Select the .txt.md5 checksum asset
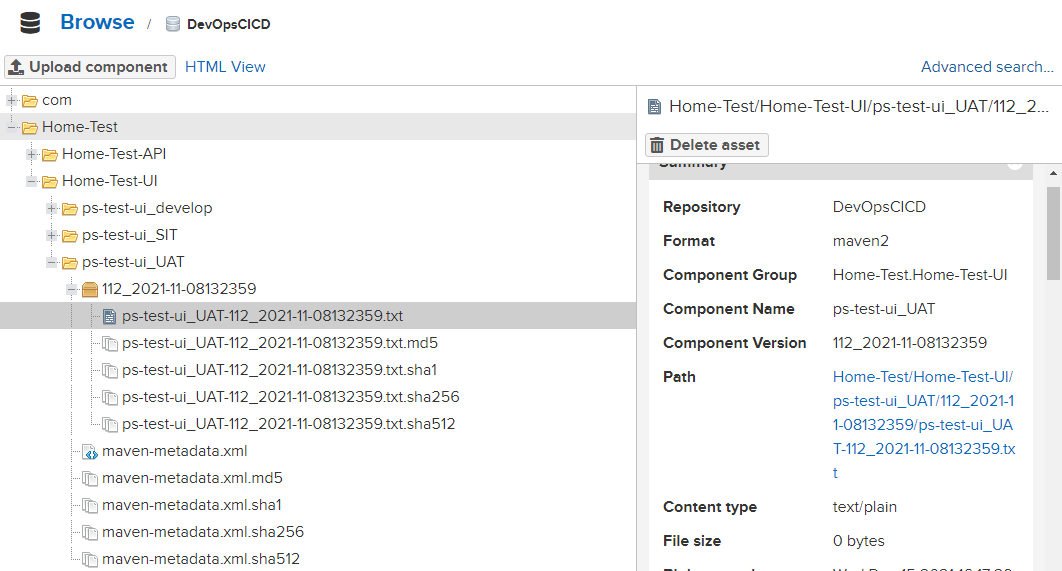 coord(280,343)
